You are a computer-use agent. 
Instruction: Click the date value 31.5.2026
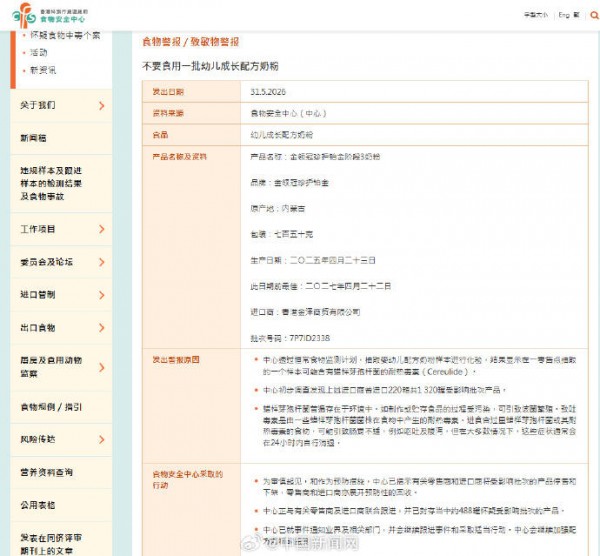point(268,92)
